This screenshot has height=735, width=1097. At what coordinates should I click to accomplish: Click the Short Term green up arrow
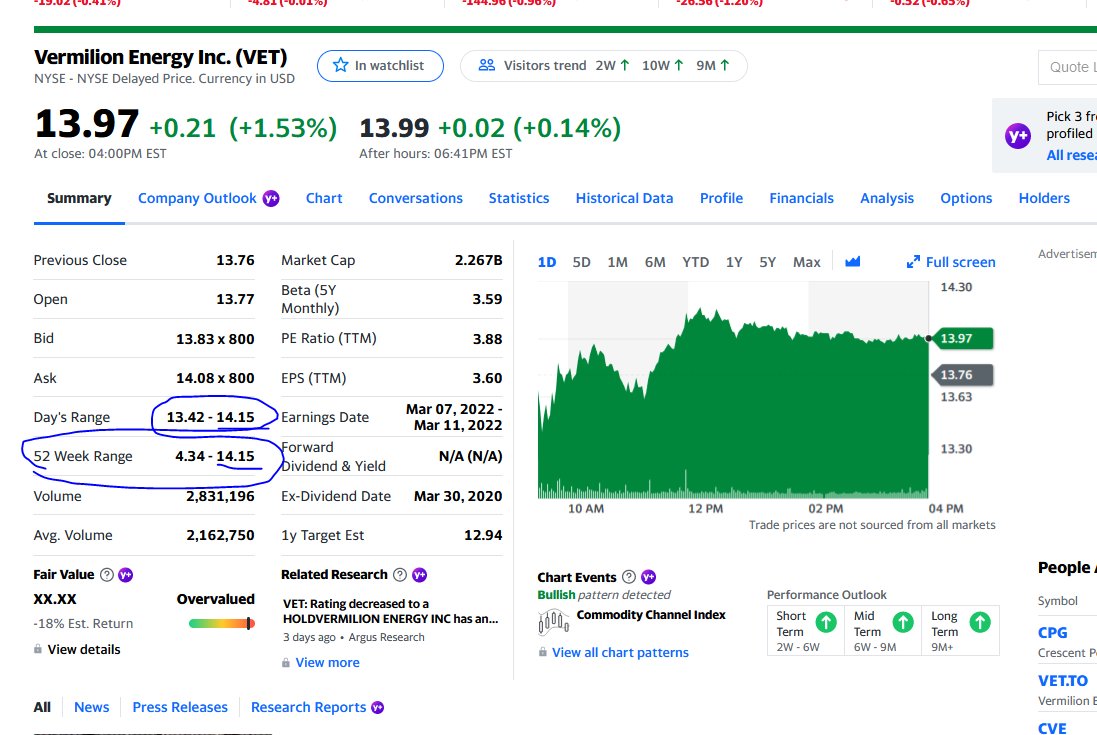coord(826,622)
